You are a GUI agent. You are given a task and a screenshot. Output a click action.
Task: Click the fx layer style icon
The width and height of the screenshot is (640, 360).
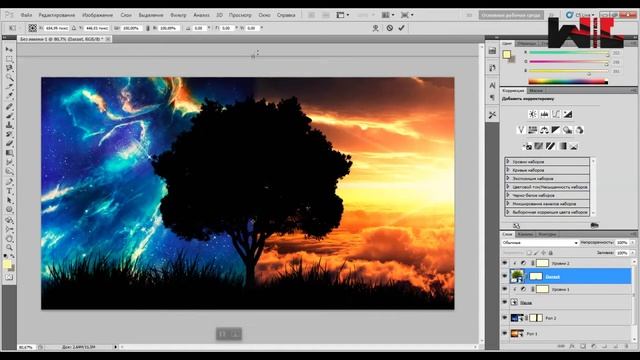[x=572, y=346]
